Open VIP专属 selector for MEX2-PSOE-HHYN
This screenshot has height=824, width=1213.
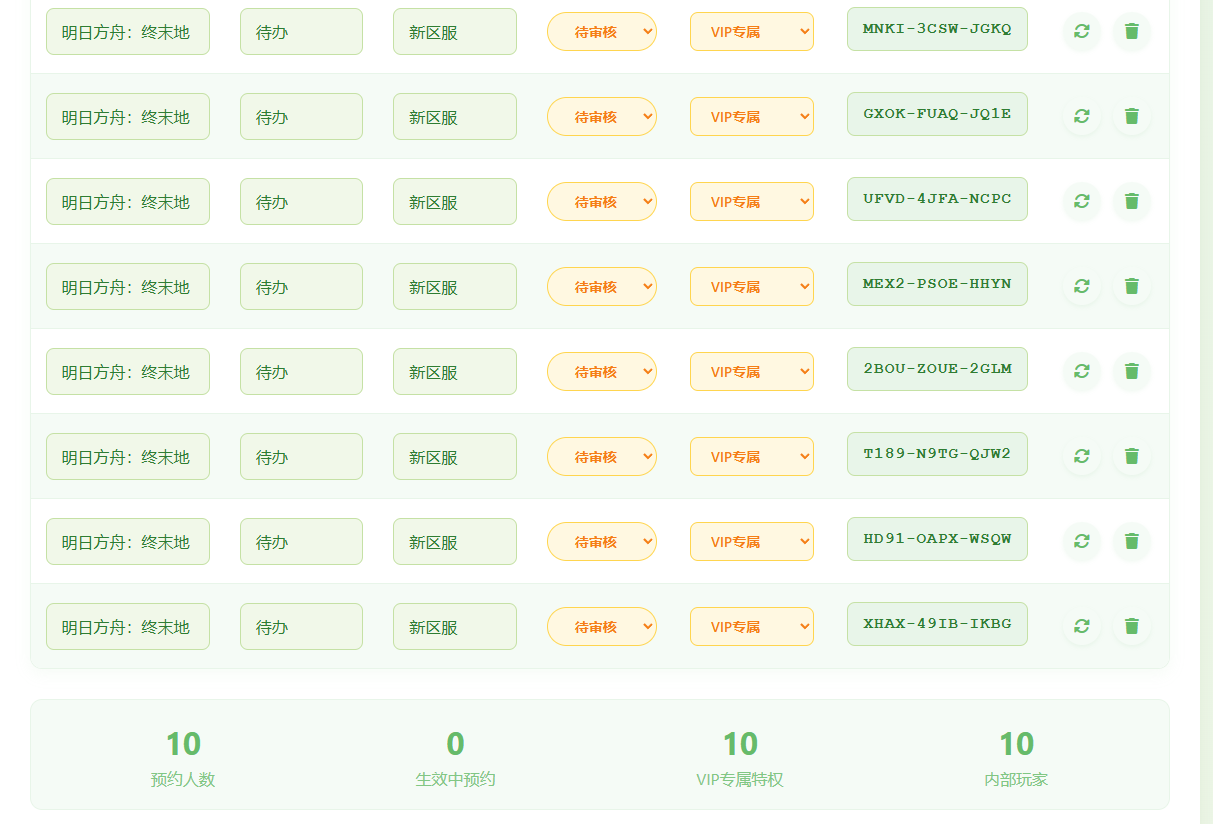tap(752, 287)
